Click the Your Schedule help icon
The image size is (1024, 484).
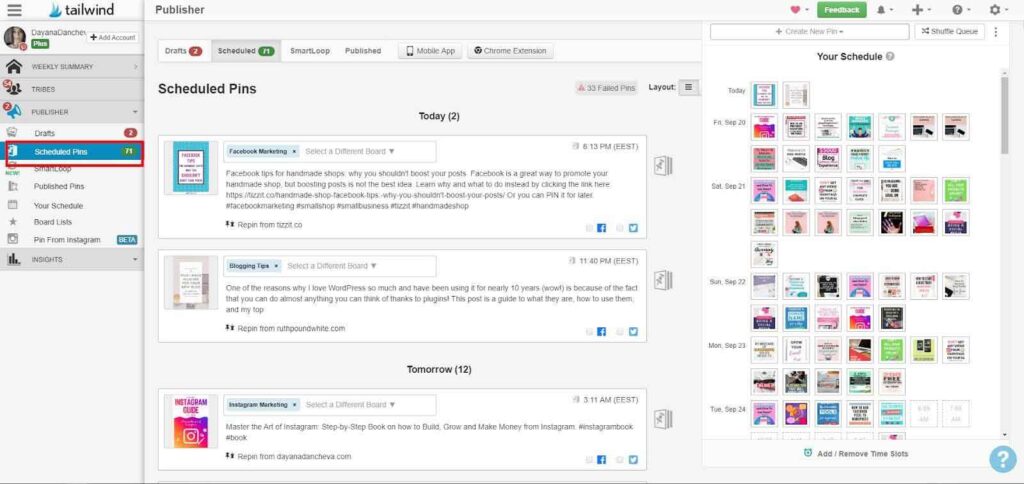(x=890, y=57)
